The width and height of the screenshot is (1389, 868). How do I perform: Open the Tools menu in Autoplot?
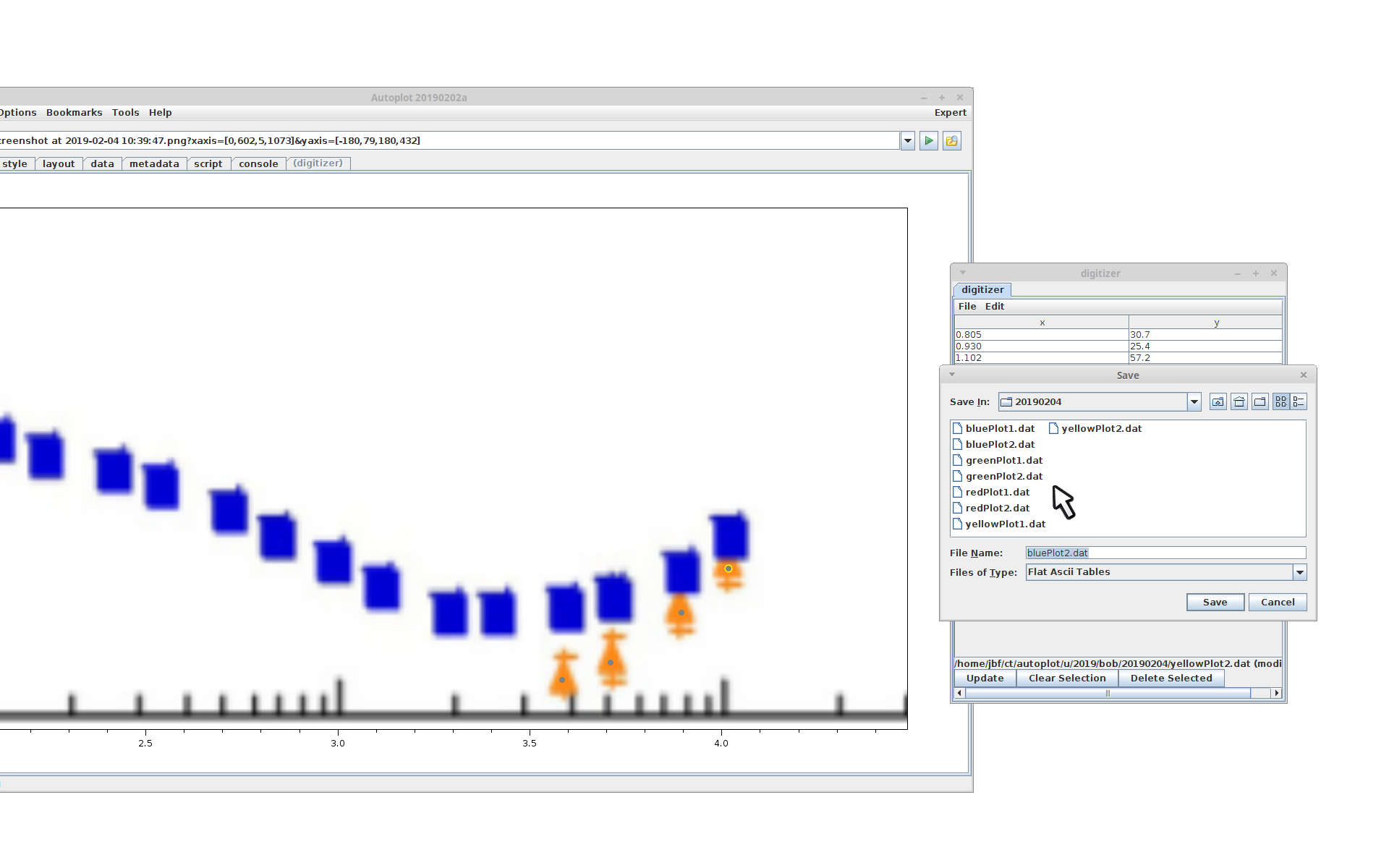pyautogui.click(x=125, y=113)
